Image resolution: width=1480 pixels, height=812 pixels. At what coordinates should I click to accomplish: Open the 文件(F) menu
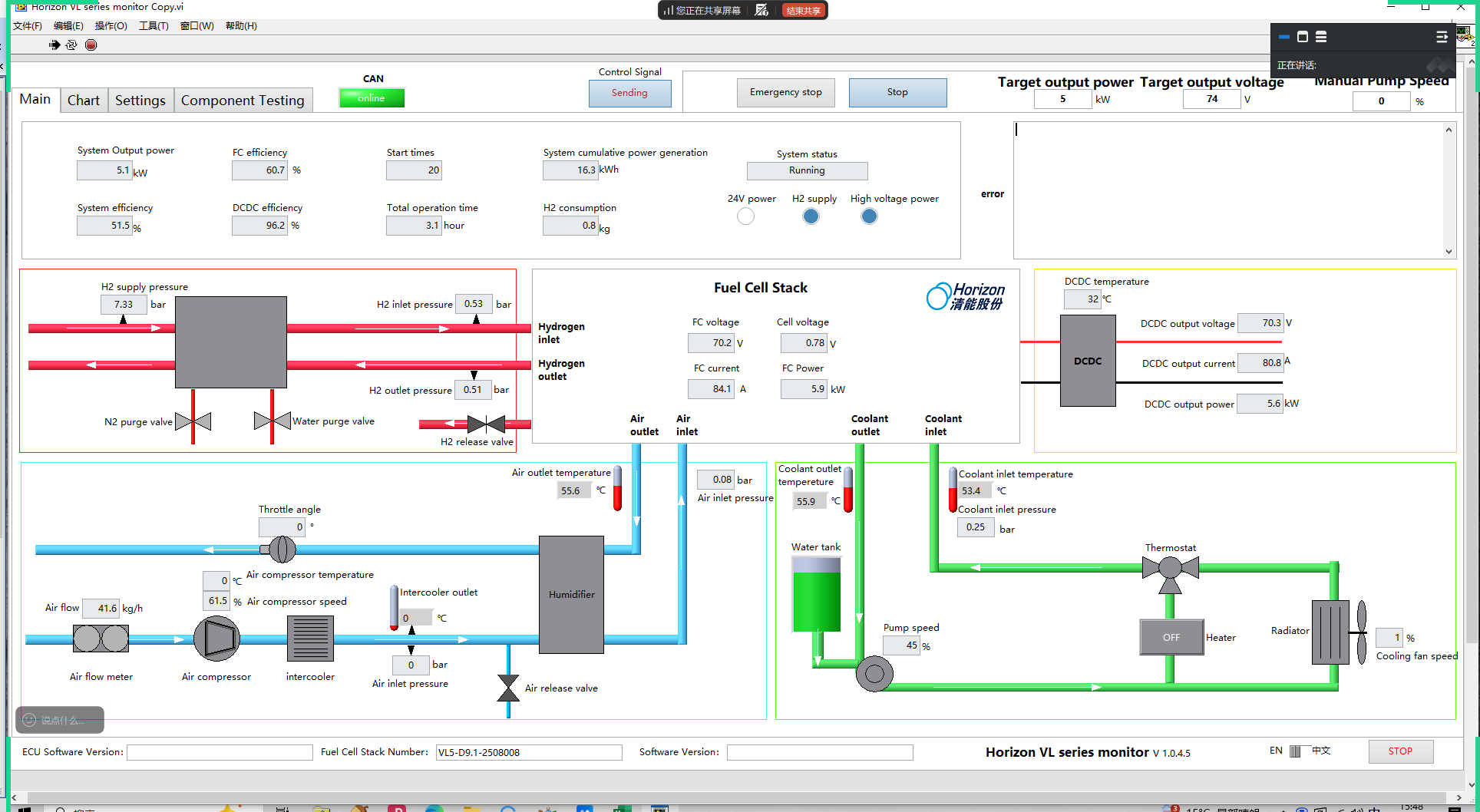coord(28,26)
